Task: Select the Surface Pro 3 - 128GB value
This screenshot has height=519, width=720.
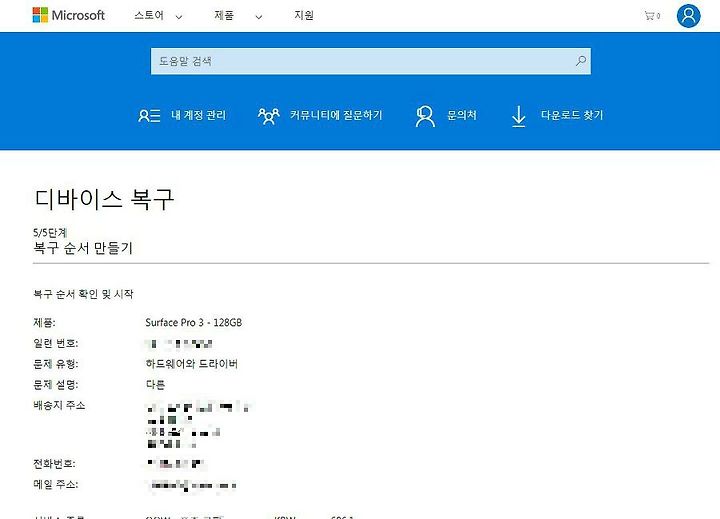Action: pos(194,322)
